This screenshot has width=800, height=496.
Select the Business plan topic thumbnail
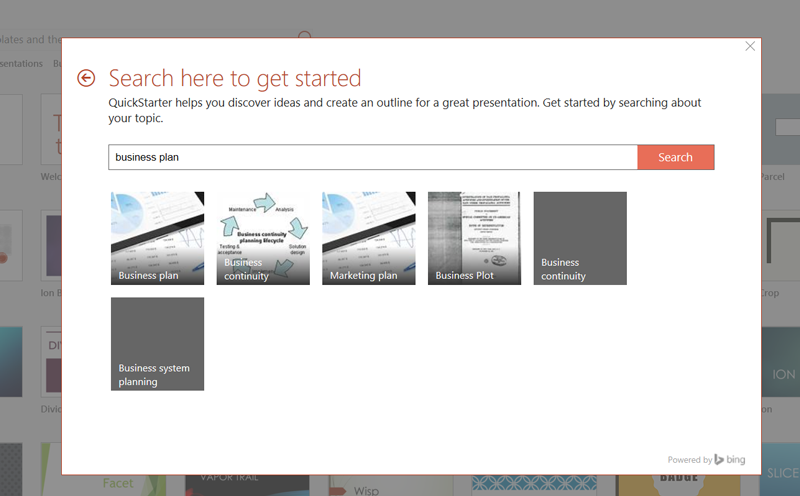157,238
